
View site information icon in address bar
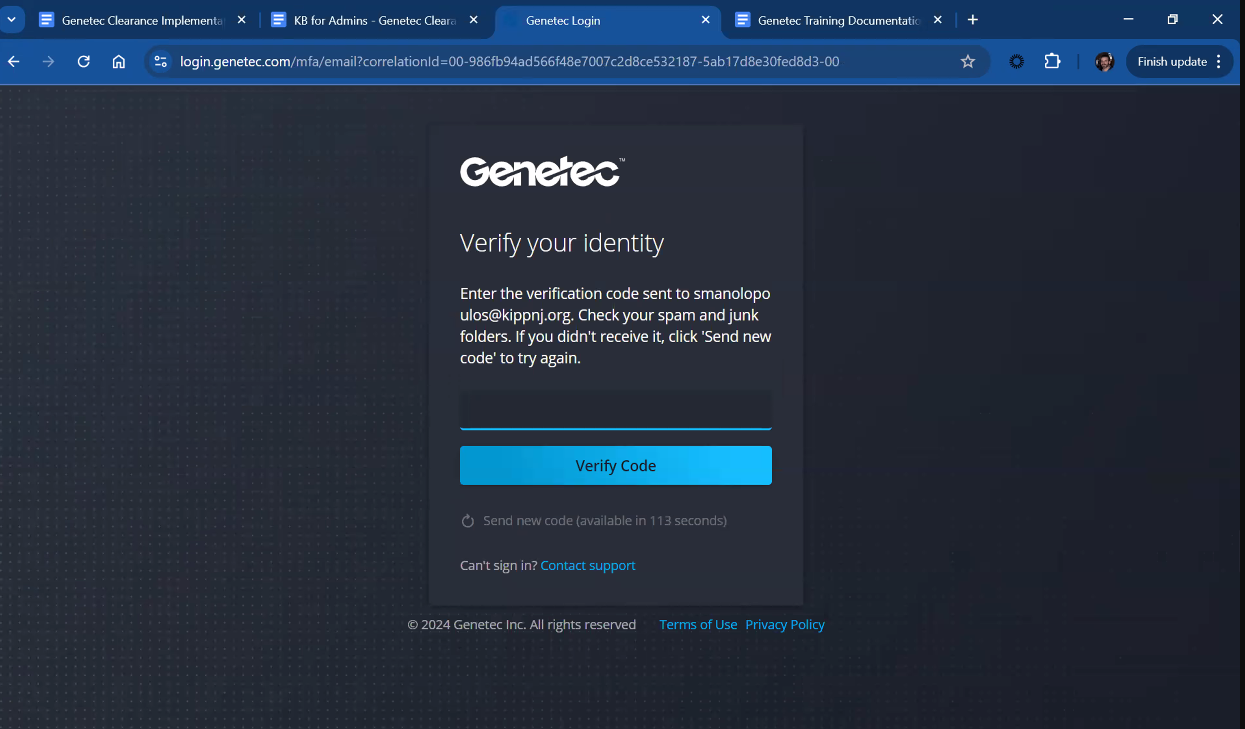[160, 62]
